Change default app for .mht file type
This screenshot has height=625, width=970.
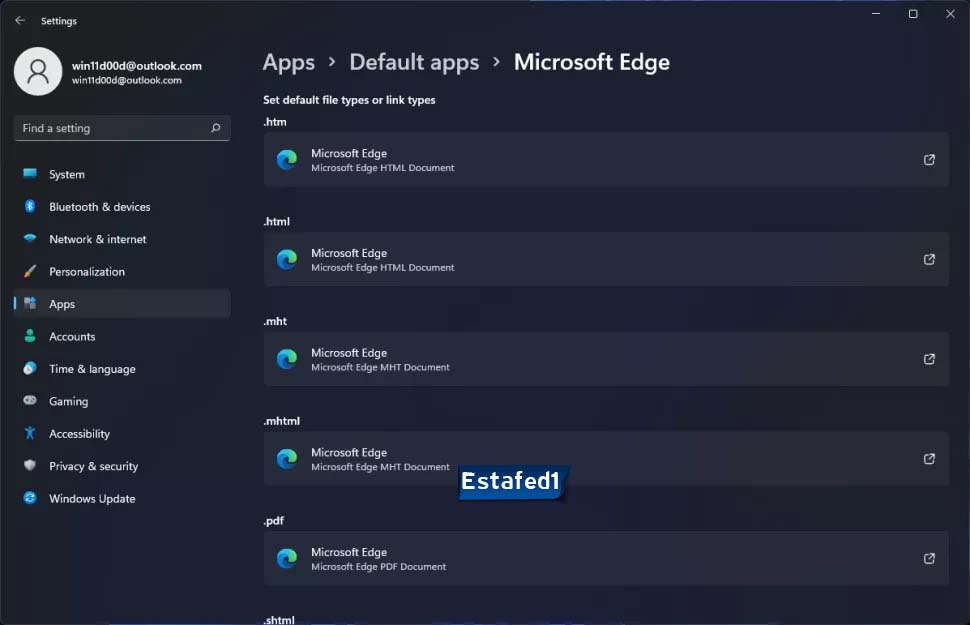pyautogui.click(x=605, y=359)
